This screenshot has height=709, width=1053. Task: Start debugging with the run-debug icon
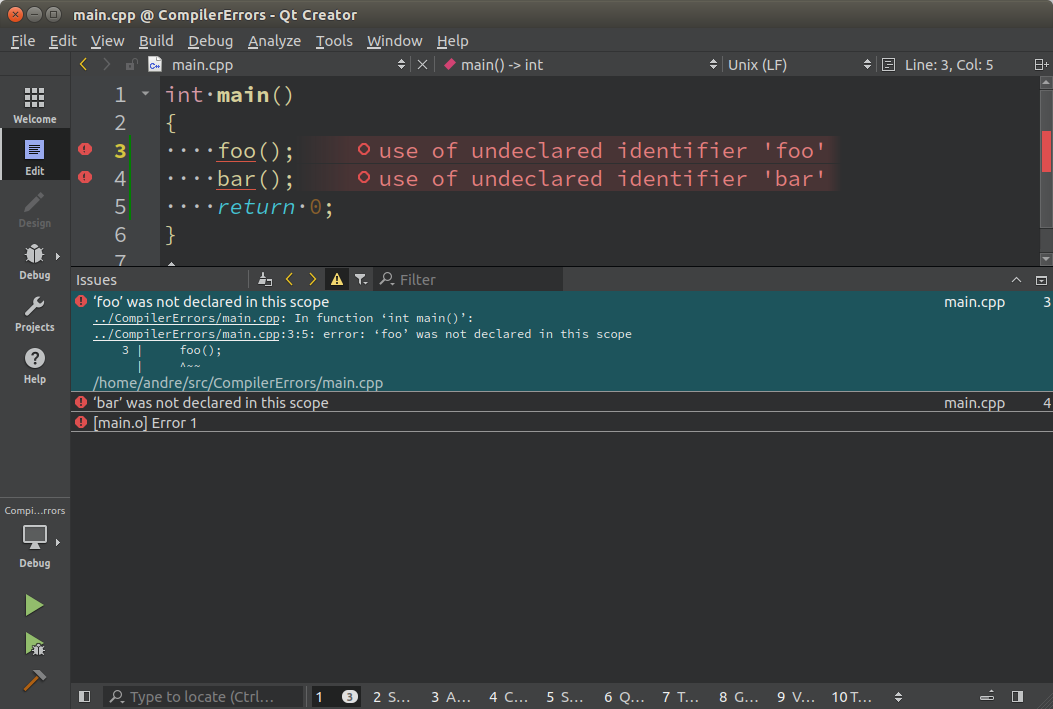pos(34,643)
